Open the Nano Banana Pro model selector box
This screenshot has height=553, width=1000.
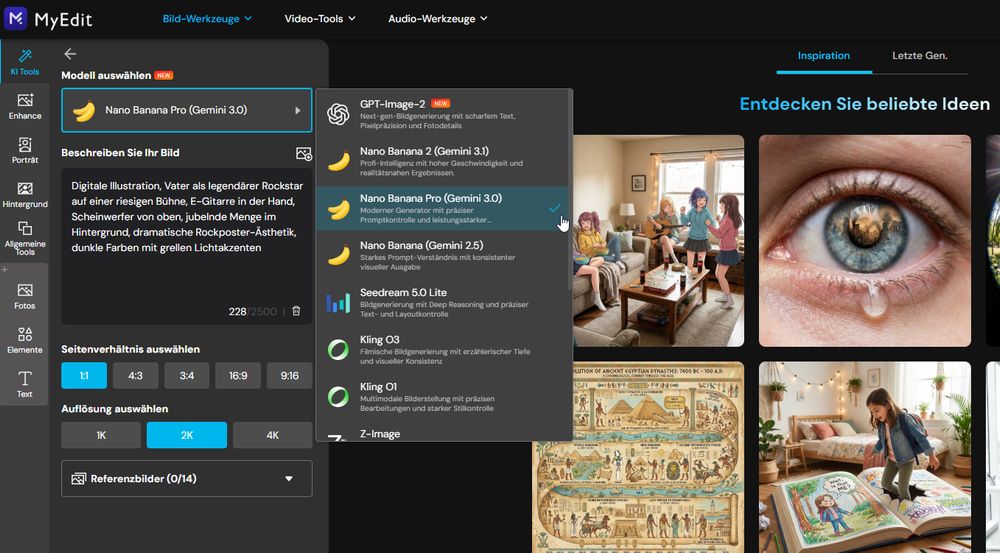click(187, 110)
